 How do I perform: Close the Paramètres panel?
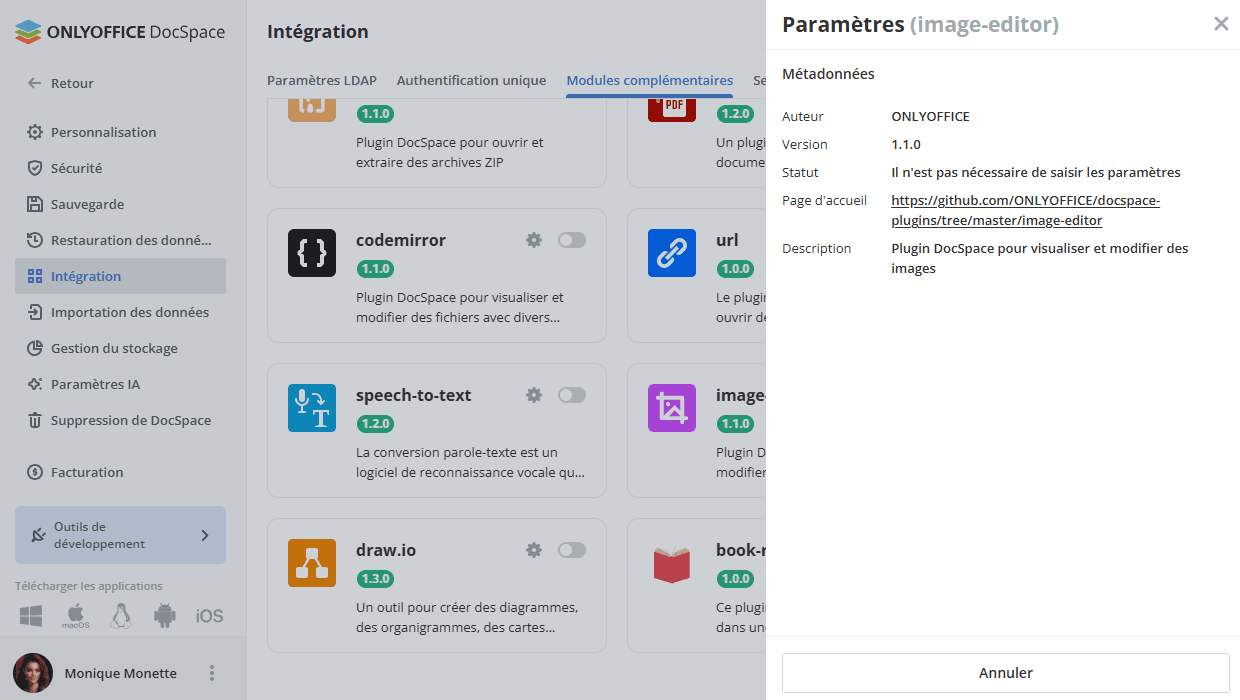[x=1221, y=24]
